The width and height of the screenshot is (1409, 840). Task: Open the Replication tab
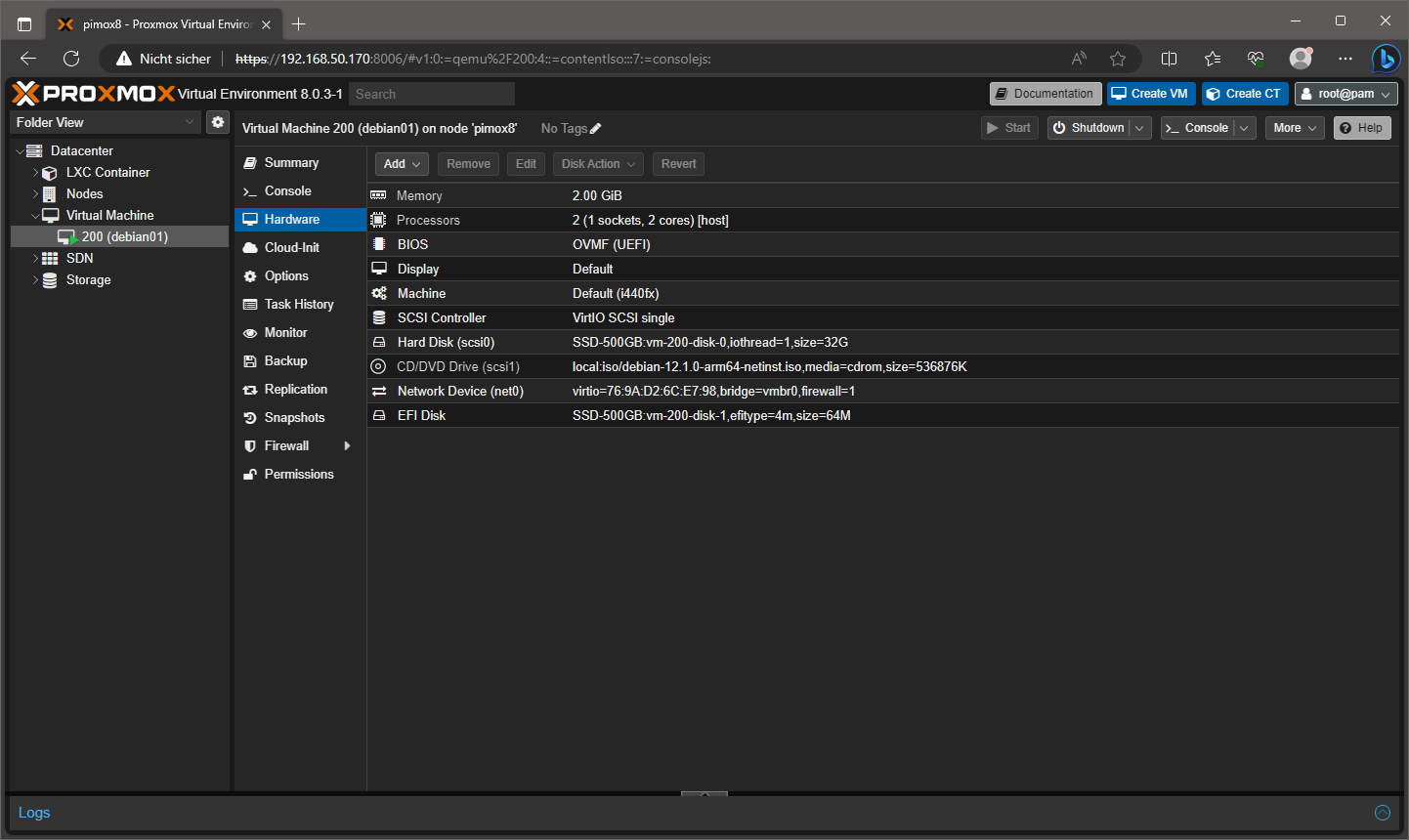299,390
